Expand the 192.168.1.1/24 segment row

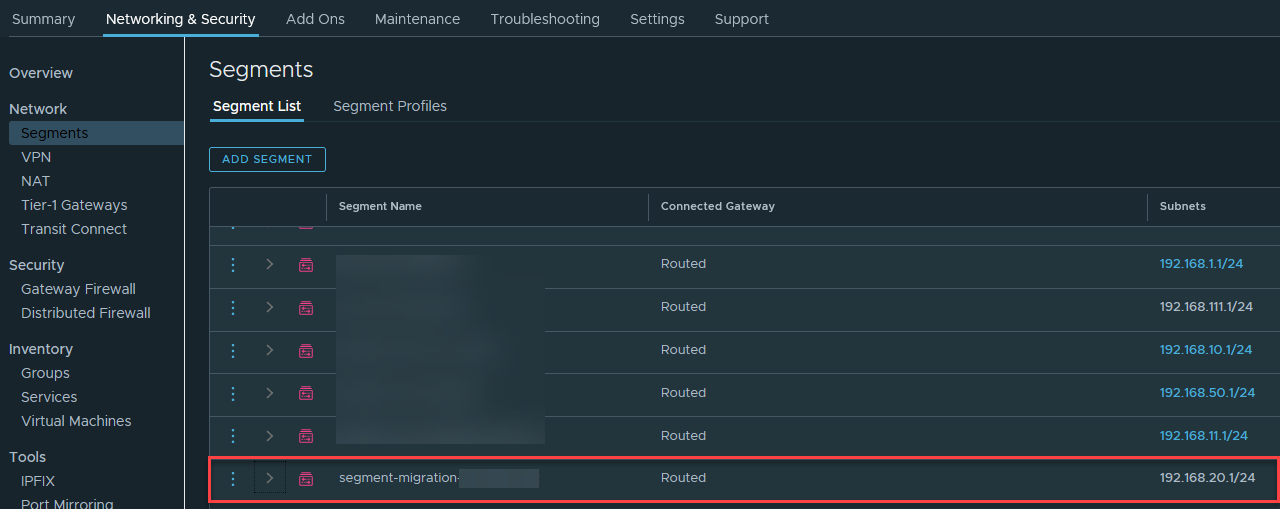point(269,265)
